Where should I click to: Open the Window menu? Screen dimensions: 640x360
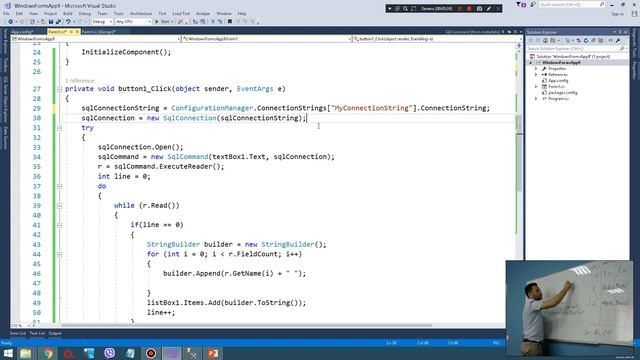(224, 13)
